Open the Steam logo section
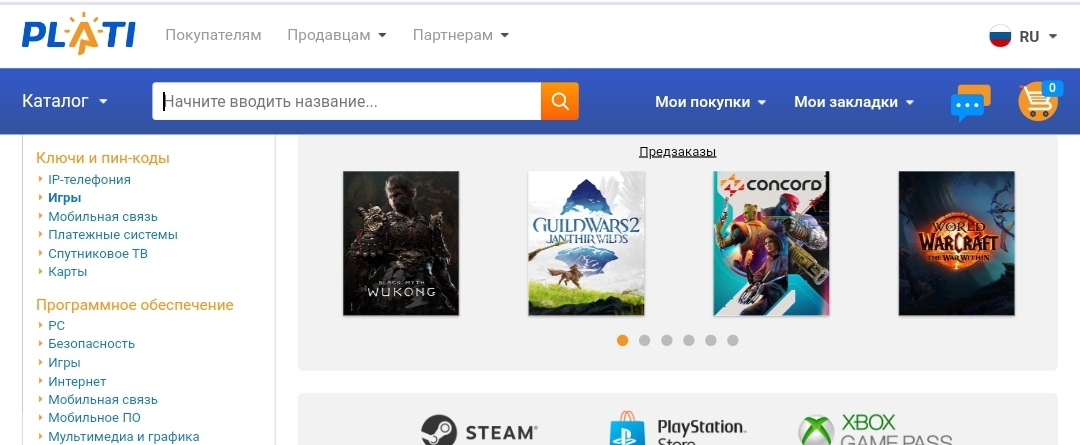The width and height of the screenshot is (1080, 445). [x=479, y=431]
